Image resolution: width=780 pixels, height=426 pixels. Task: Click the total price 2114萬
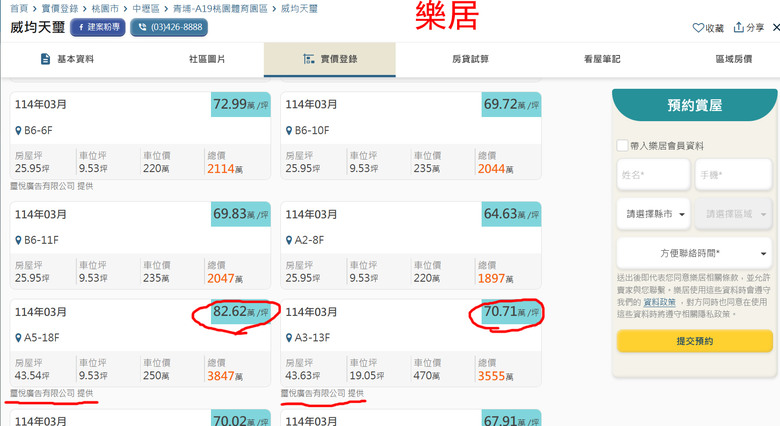[x=225, y=169]
